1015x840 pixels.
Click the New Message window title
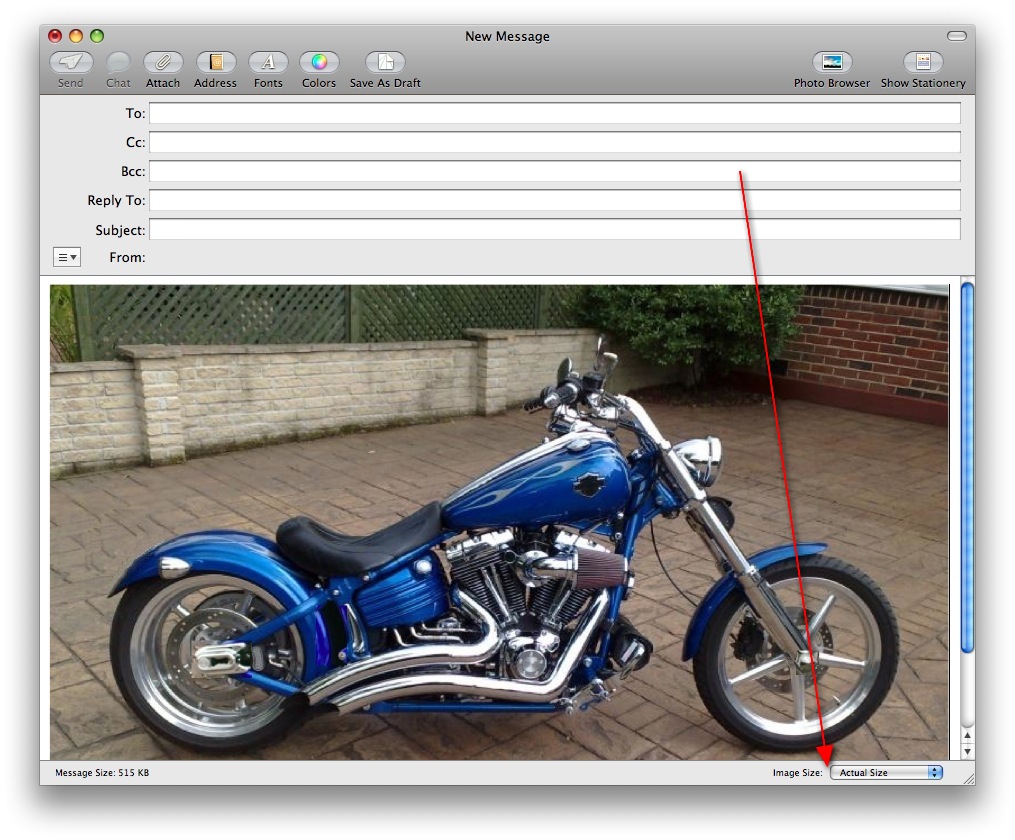(507, 36)
